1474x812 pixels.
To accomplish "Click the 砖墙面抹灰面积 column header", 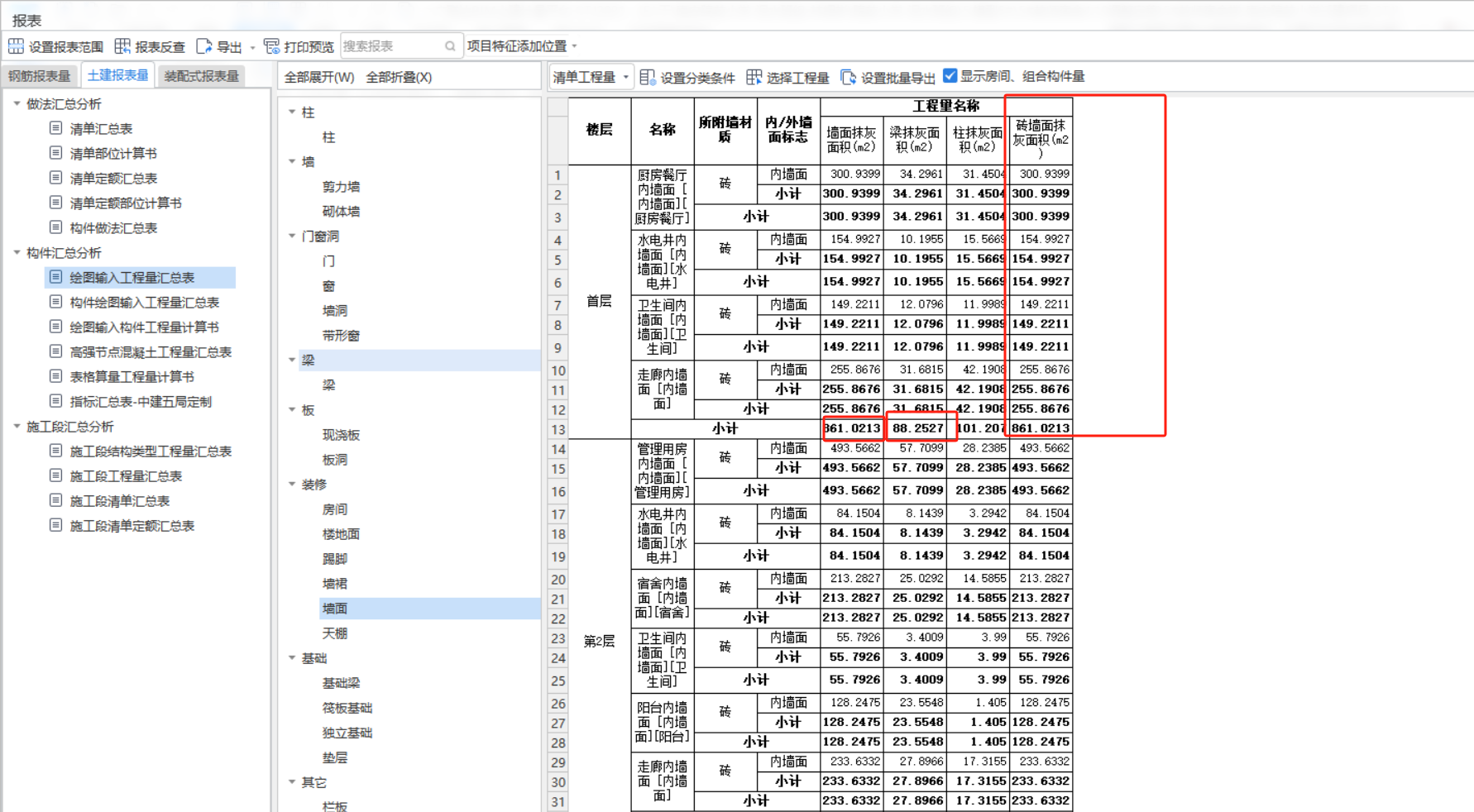I will click(x=1041, y=140).
